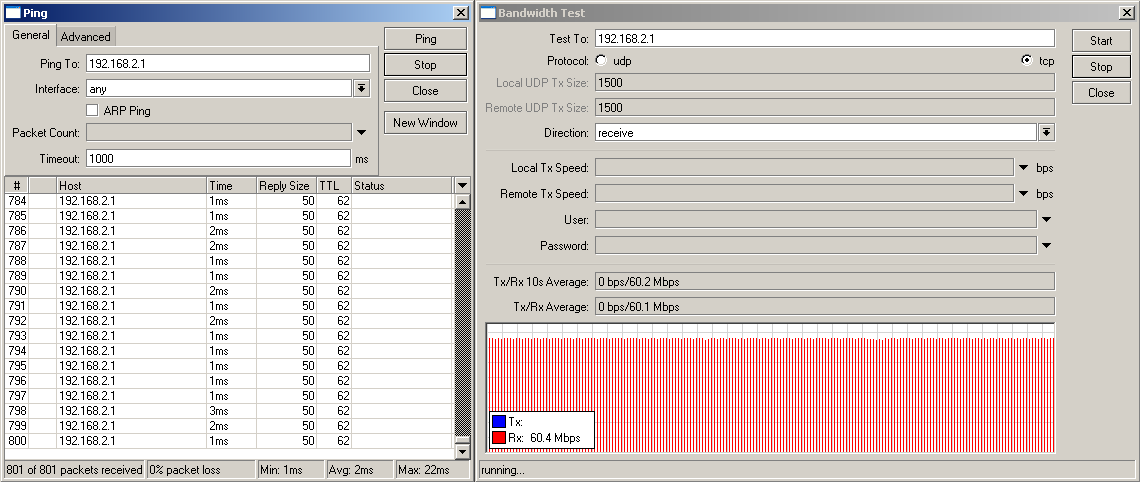Switch to the Advanced tab
The height and width of the screenshot is (482, 1140).
(86, 36)
